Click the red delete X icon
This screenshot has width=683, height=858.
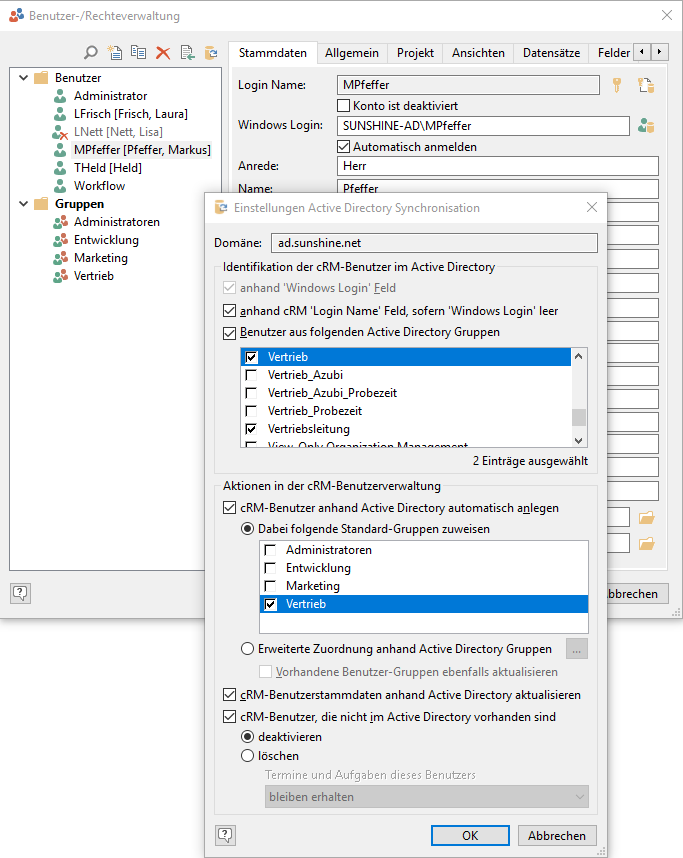tap(163, 53)
